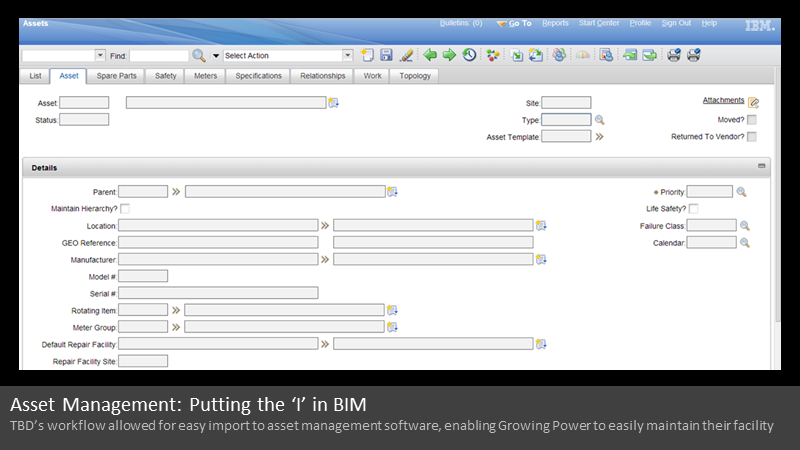
Task: Toggle the Returned To Vendor? checkbox
Action: pyautogui.click(x=752, y=137)
